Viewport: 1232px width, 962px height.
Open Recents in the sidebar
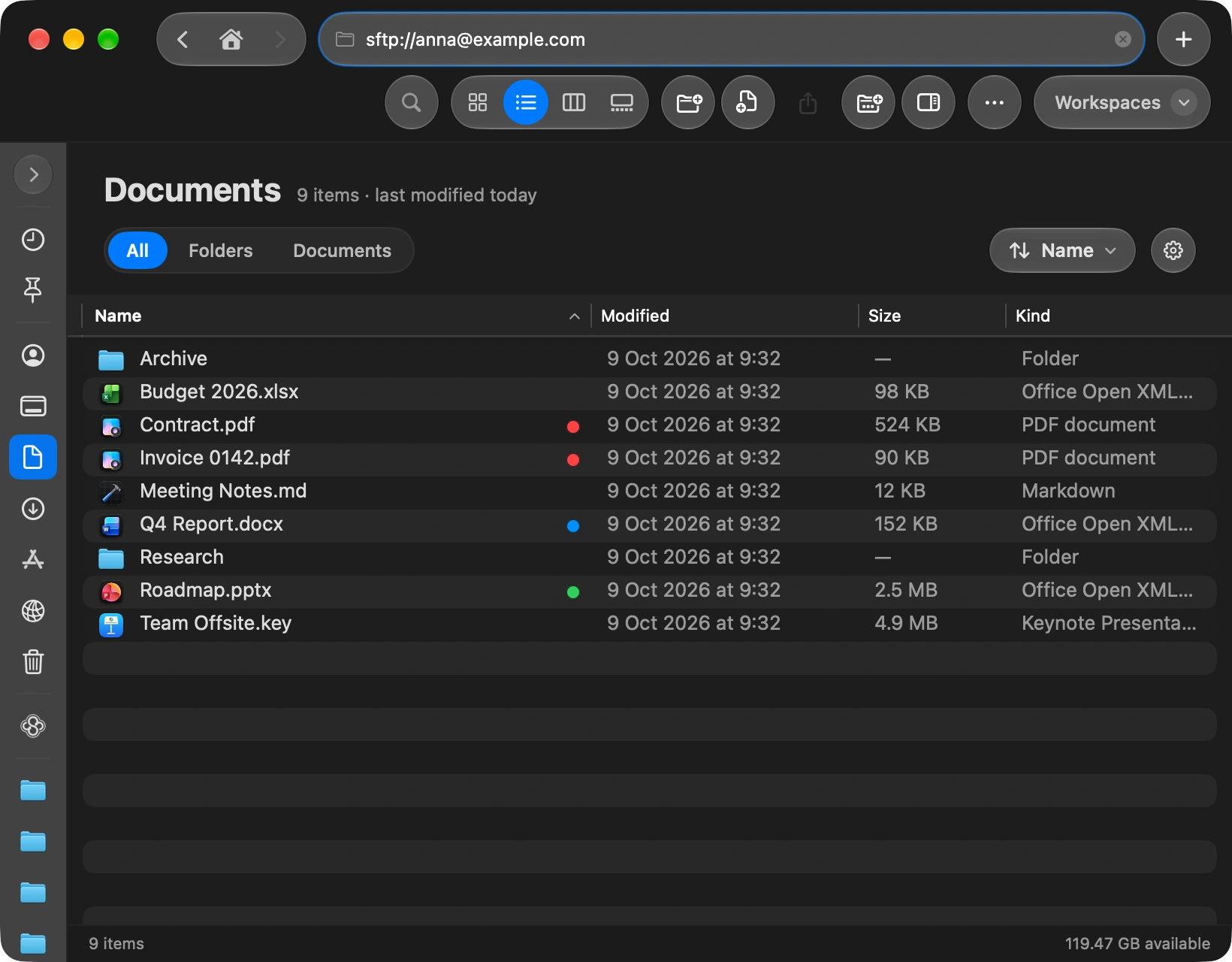33,240
